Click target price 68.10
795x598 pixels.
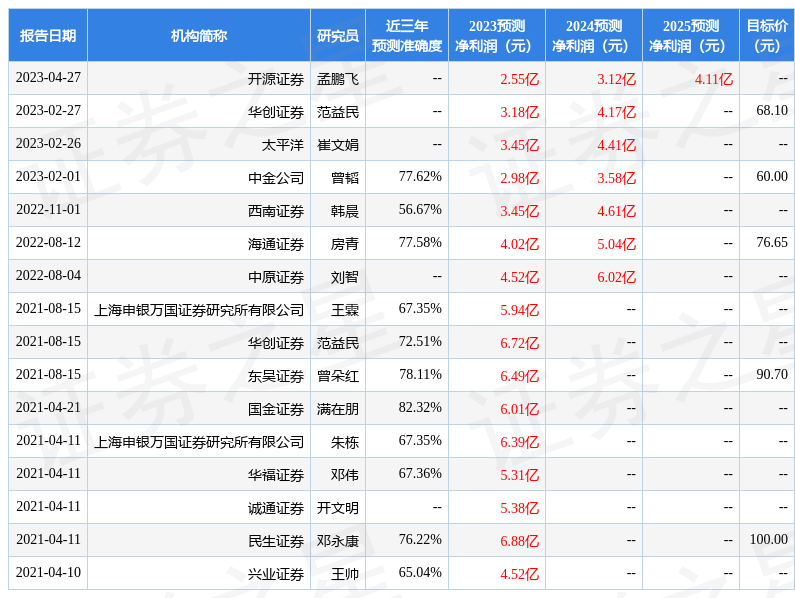click(x=772, y=110)
